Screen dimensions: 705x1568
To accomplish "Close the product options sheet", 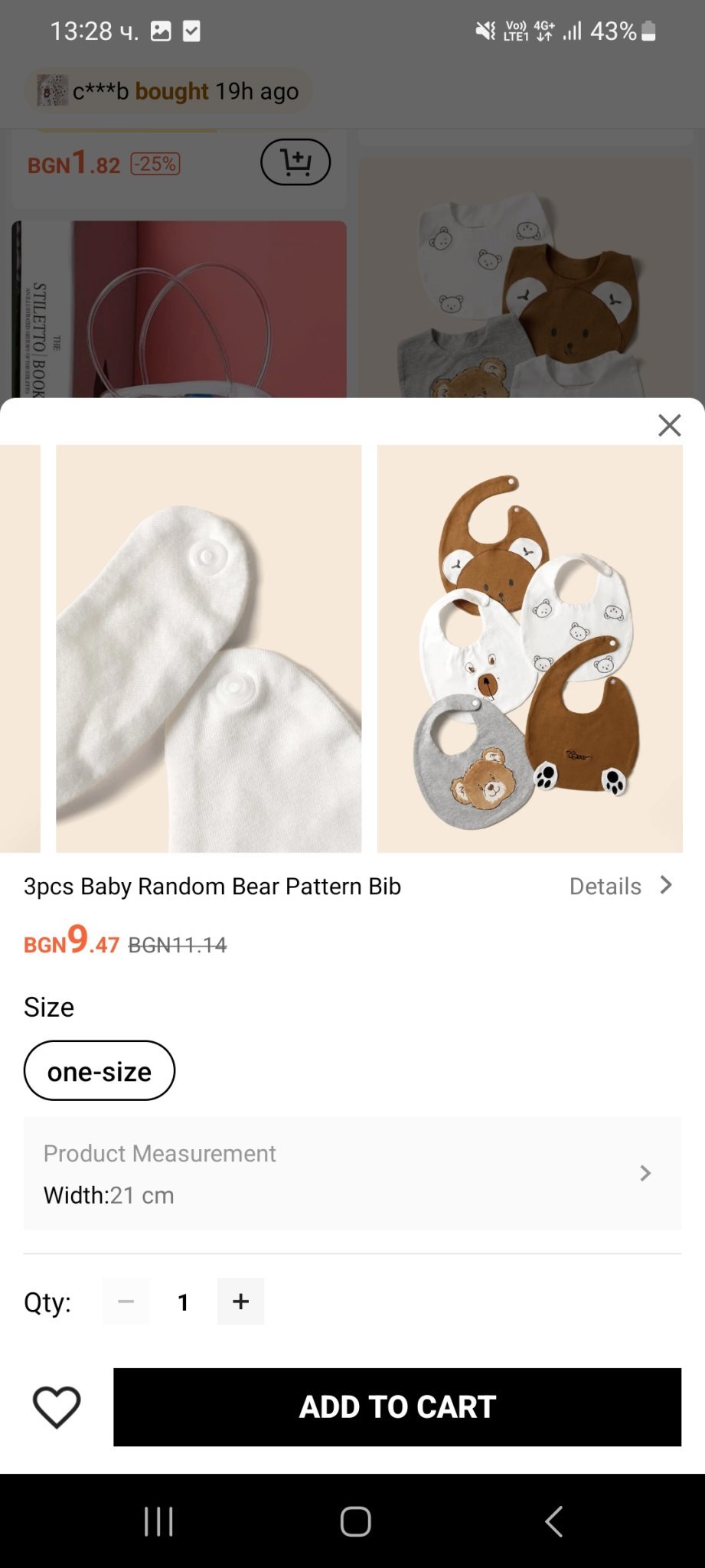I will (669, 425).
